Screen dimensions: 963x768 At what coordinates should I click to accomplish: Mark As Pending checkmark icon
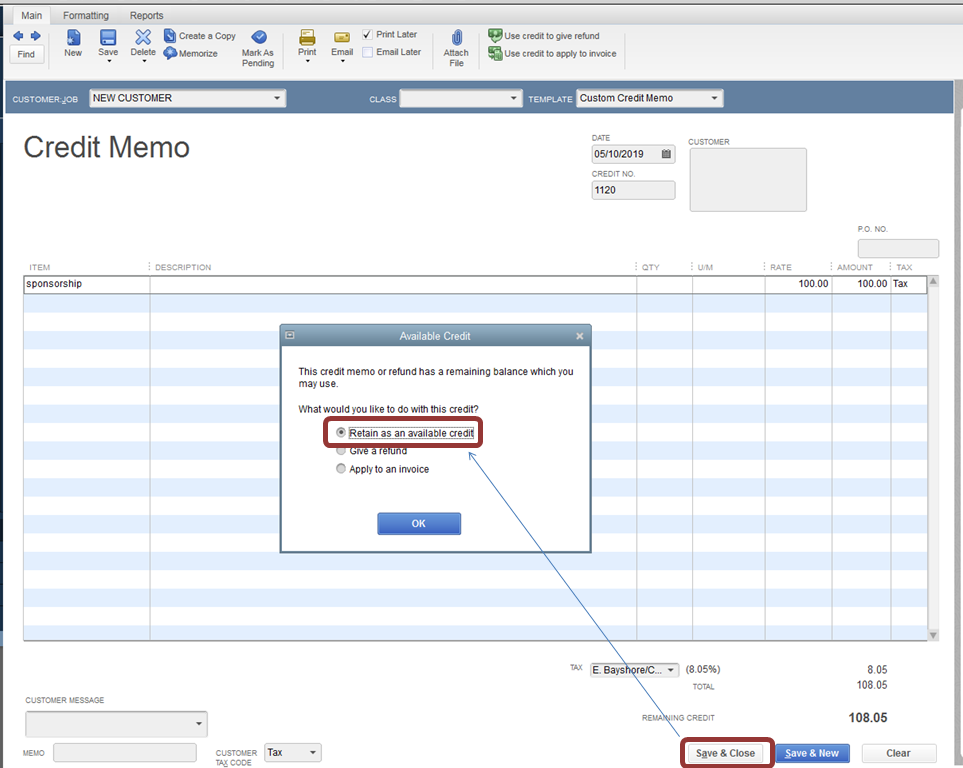click(259, 37)
